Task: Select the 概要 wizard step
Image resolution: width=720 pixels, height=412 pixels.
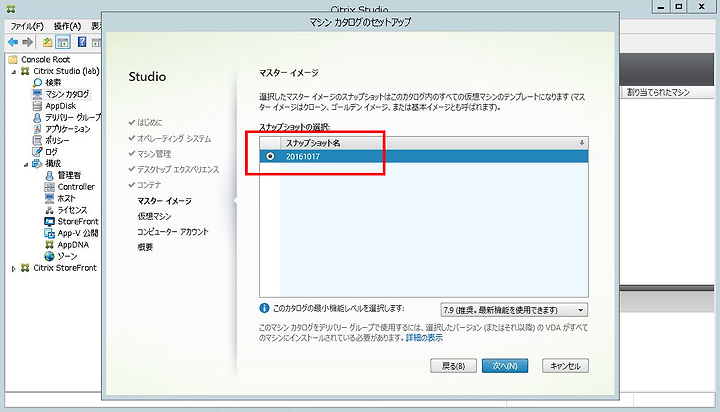Action: (x=145, y=247)
